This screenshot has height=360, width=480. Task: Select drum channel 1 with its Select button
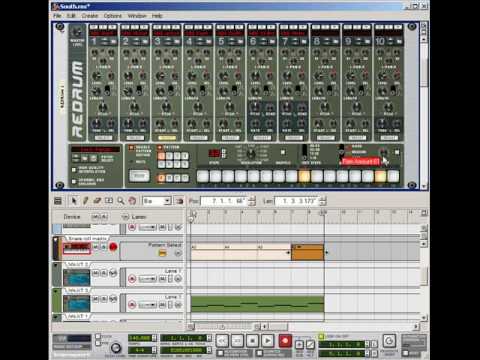click(103, 138)
